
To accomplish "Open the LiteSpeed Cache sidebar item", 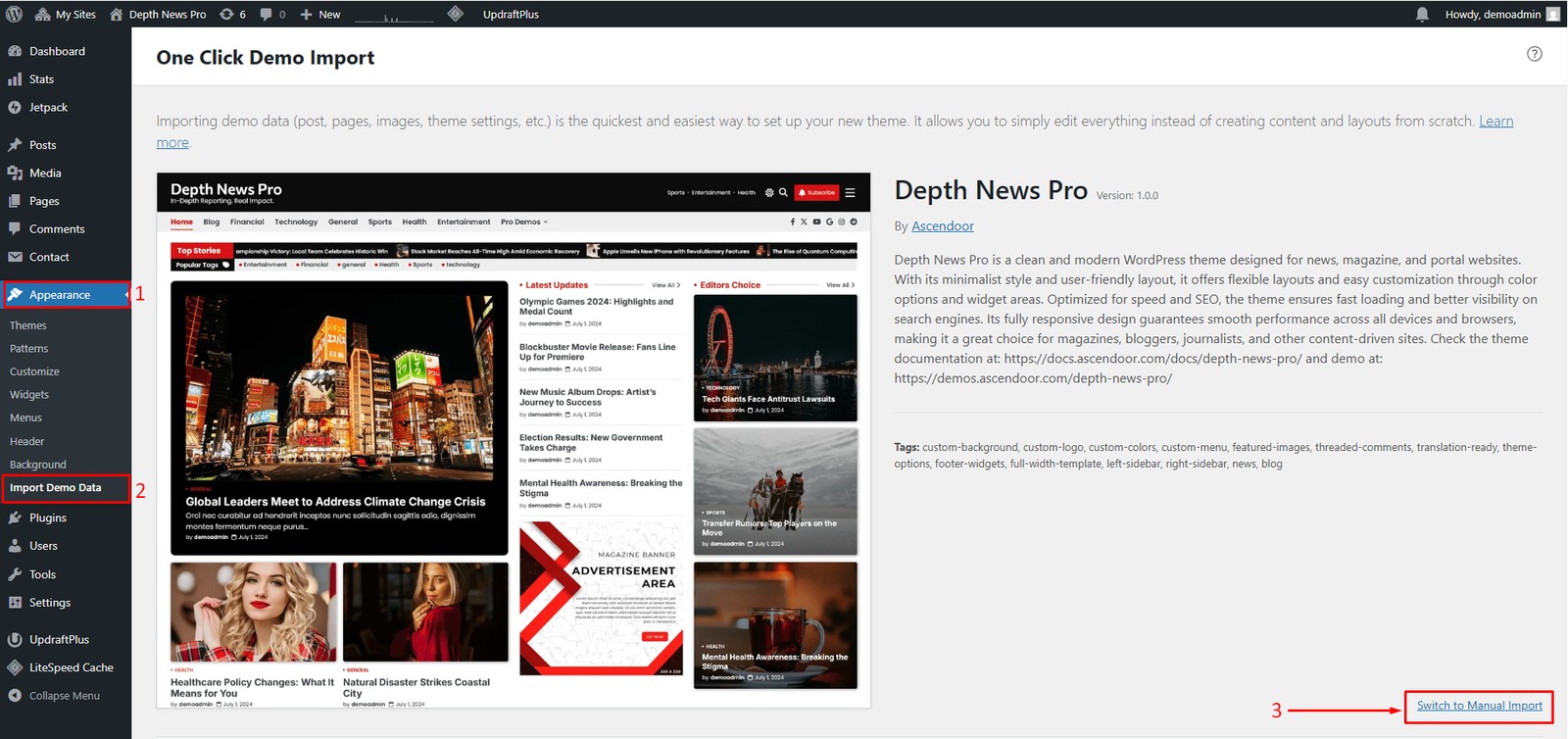I will point(71,667).
